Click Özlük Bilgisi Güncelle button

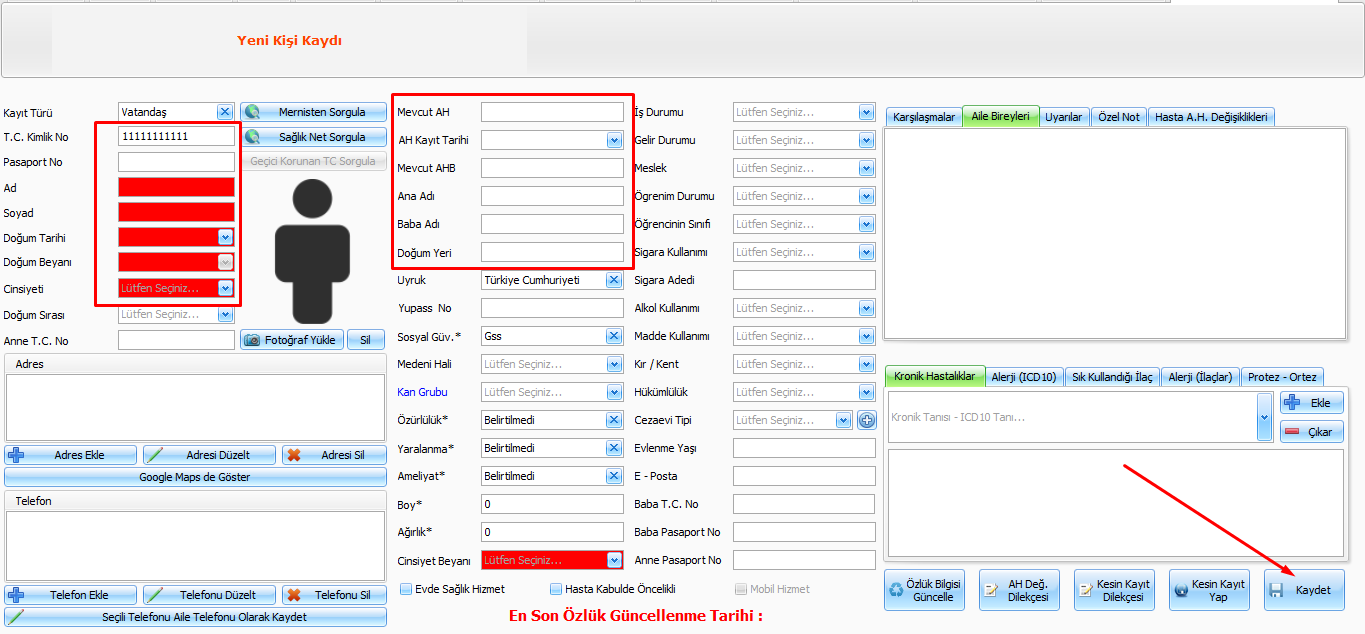tap(924, 590)
